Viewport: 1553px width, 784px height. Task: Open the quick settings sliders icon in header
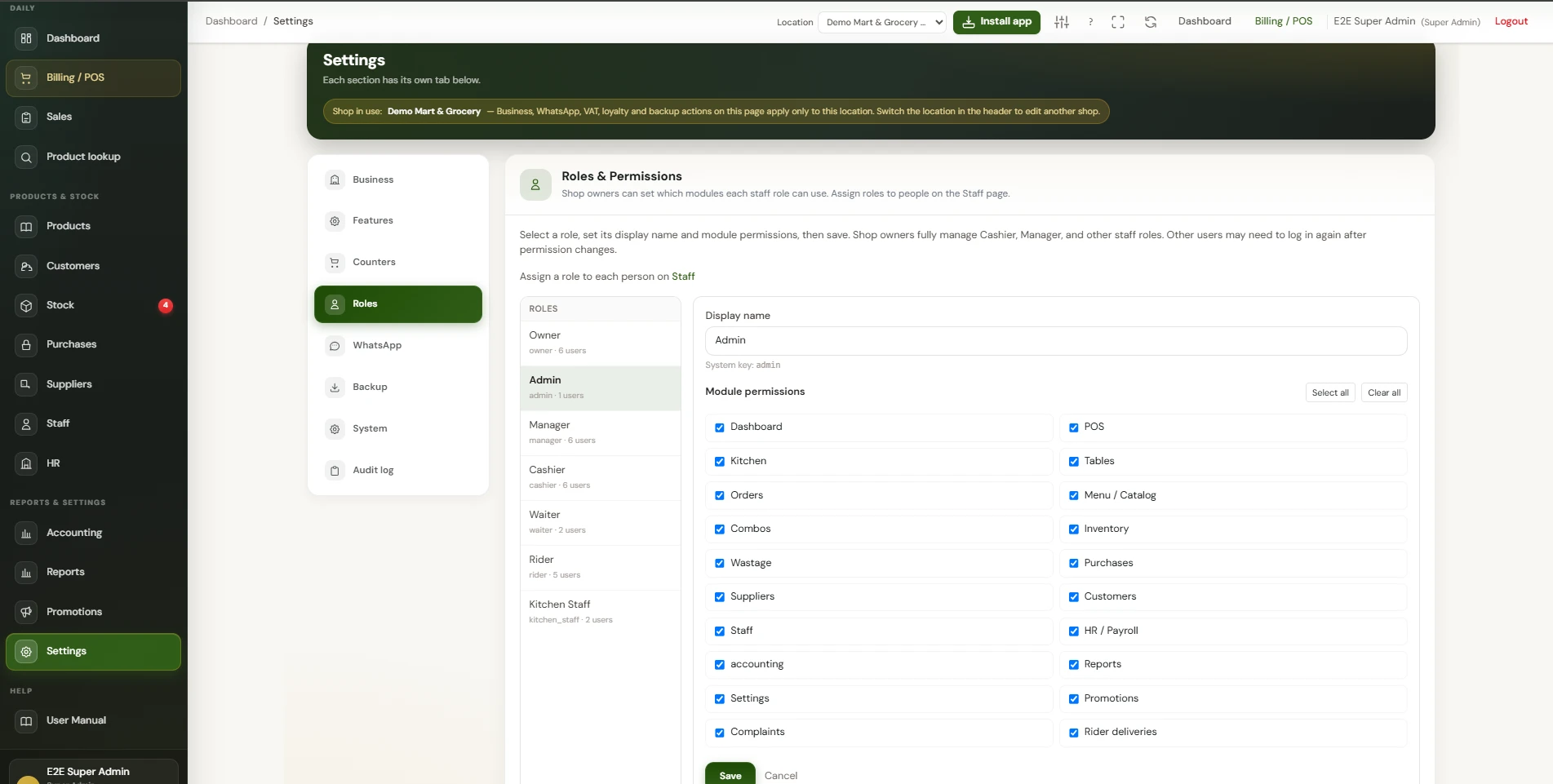[x=1061, y=22]
